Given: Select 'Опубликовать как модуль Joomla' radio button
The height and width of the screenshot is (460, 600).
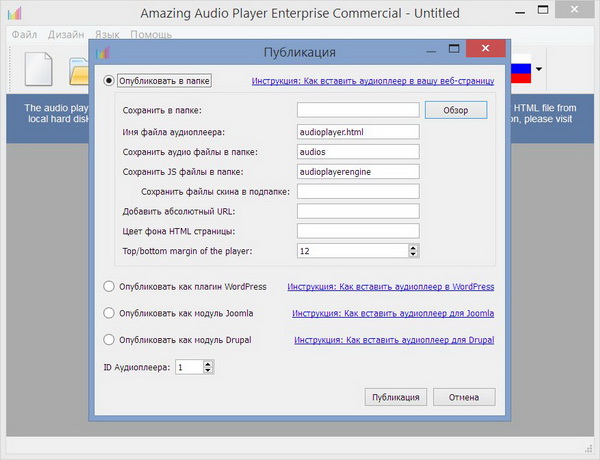Looking at the screenshot, I should click(x=109, y=313).
